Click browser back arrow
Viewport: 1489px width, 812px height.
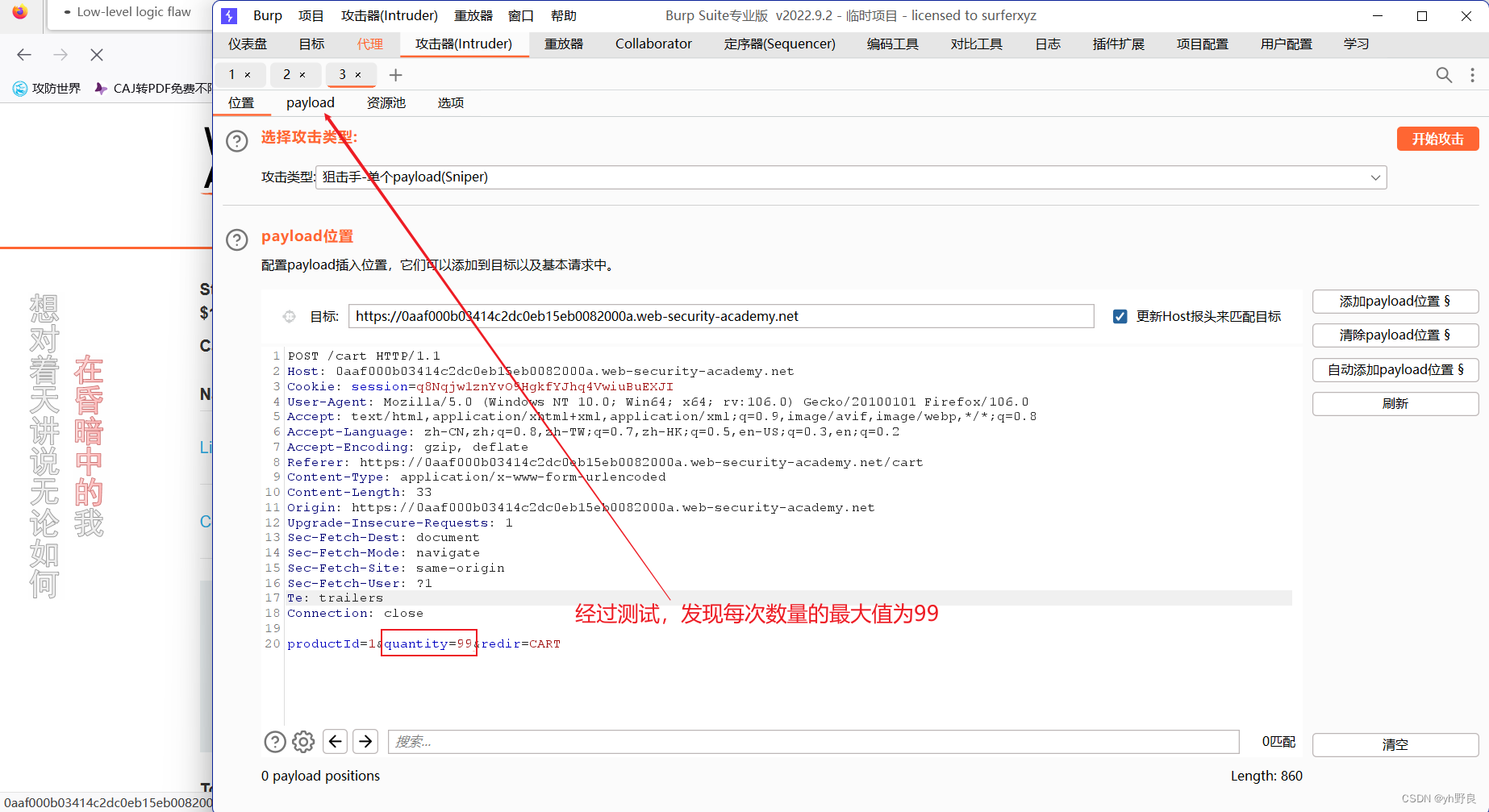coord(24,55)
